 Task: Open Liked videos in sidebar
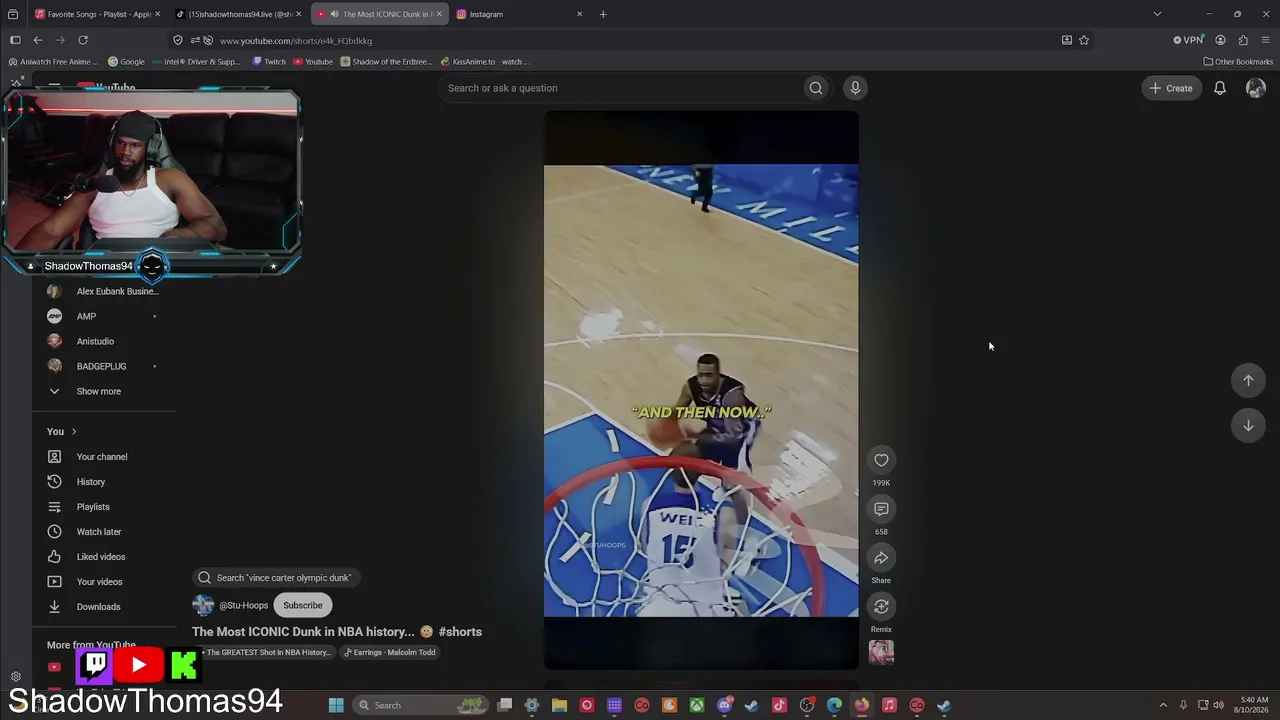point(100,557)
